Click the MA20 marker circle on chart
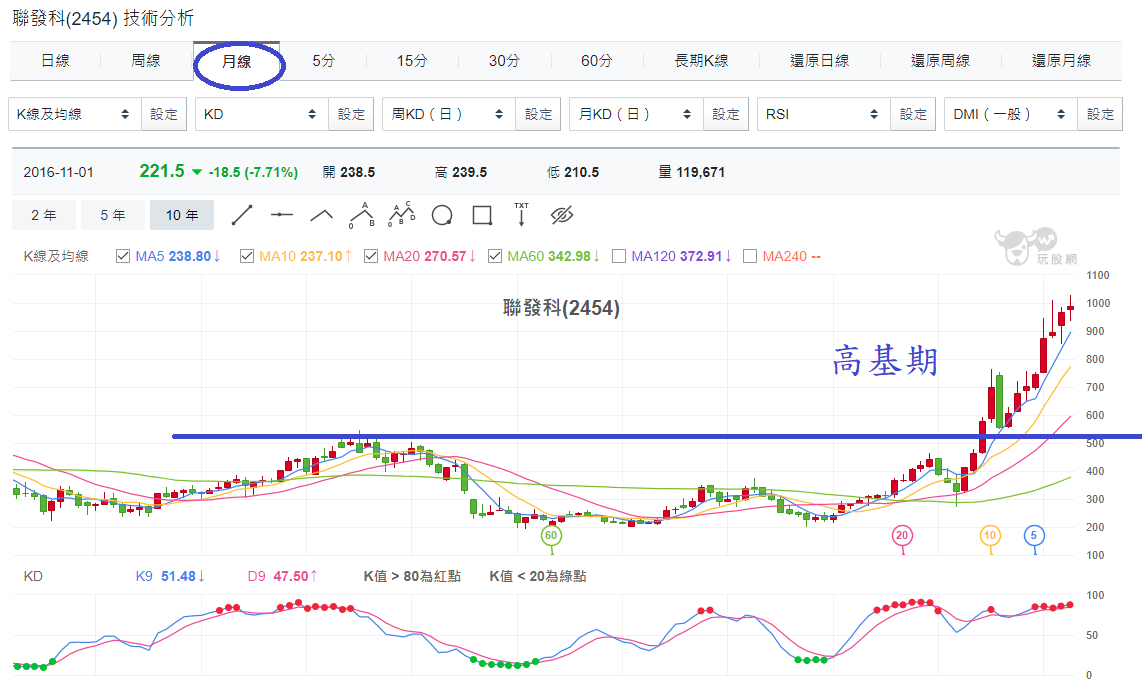Image resolution: width=1142 pixels, height=681 pixels. (902, 535)
